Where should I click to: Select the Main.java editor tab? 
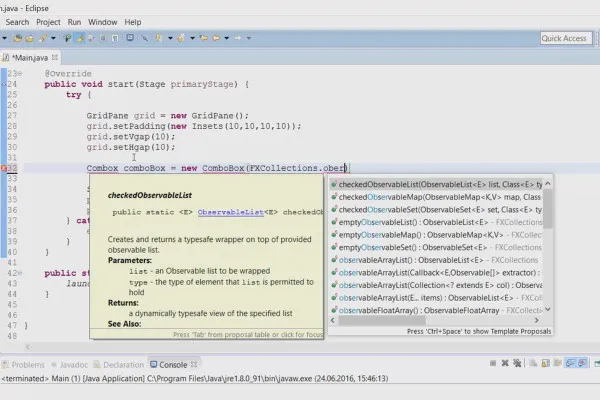[30, 58]
